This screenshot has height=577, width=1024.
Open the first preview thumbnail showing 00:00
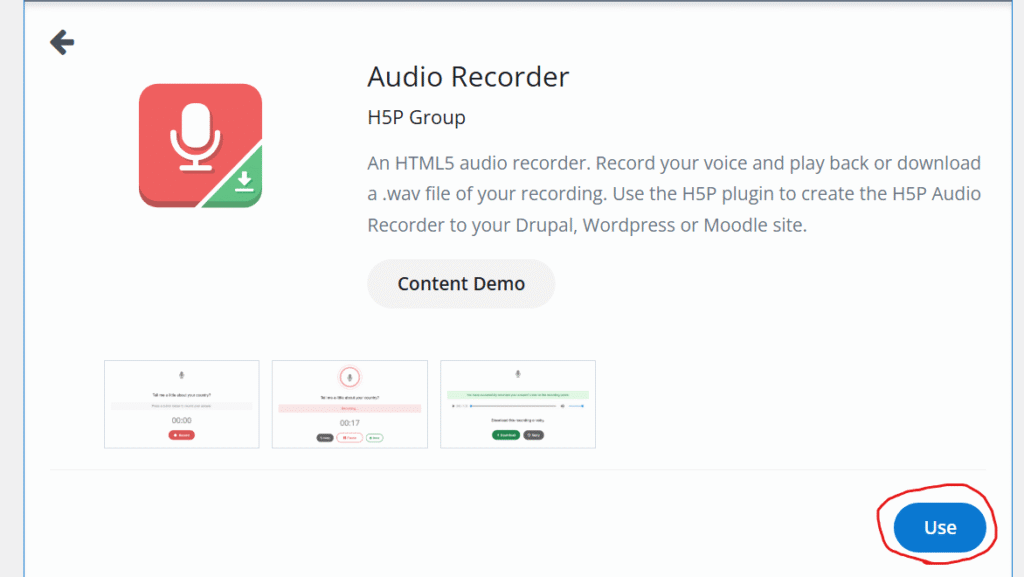[181, 404]
